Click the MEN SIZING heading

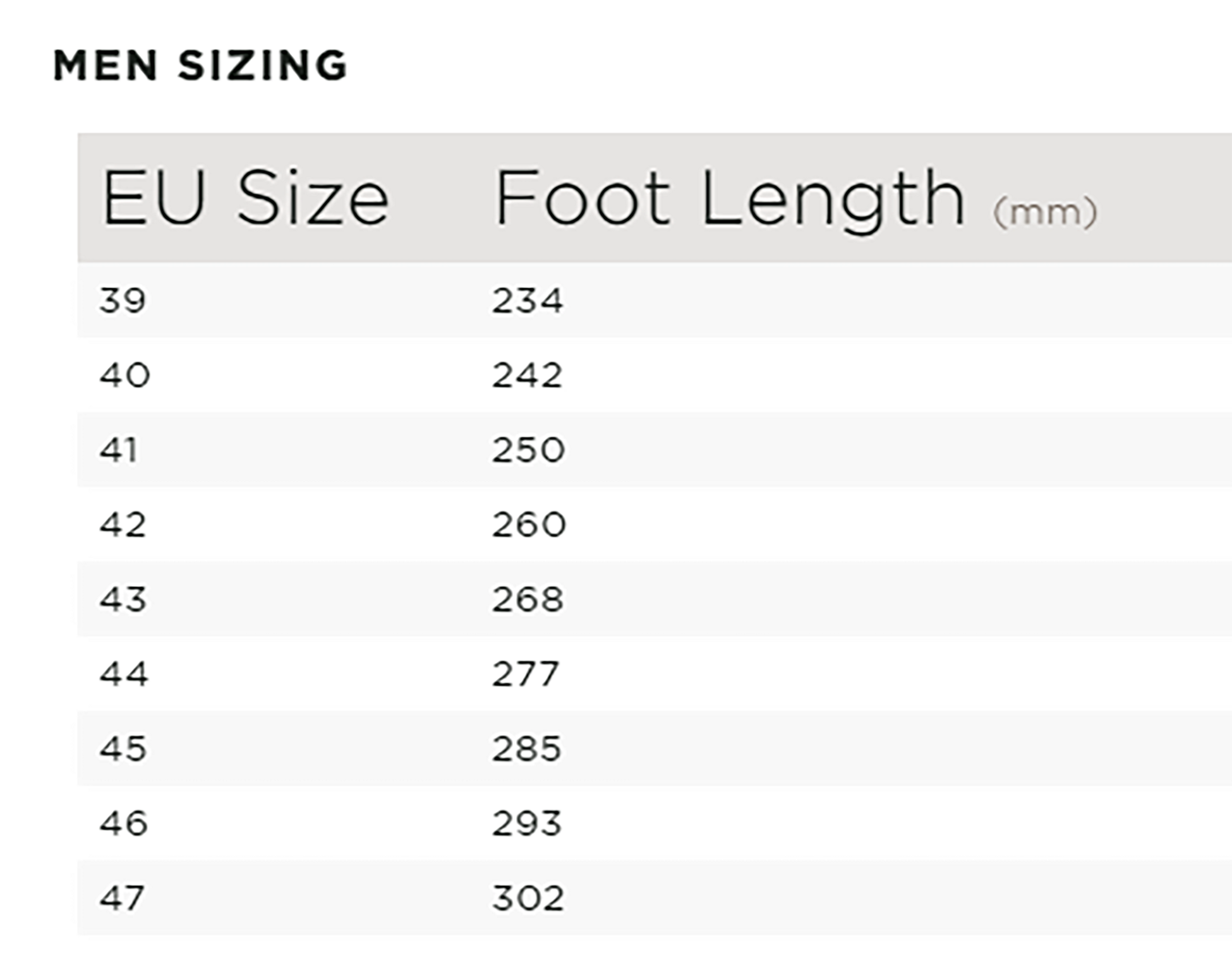(x=200, y=66)
